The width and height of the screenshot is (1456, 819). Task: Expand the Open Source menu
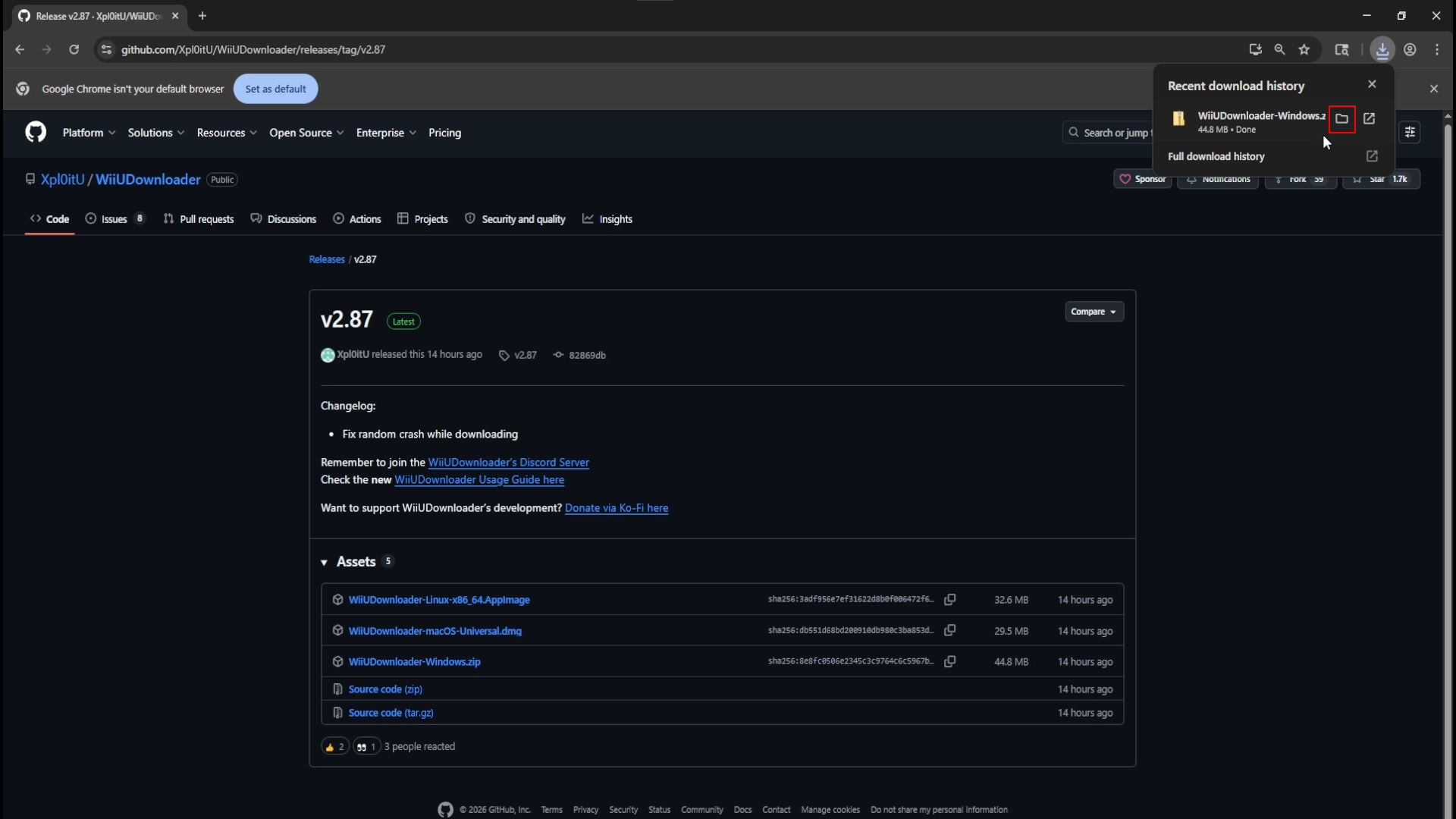pos(306,133)
